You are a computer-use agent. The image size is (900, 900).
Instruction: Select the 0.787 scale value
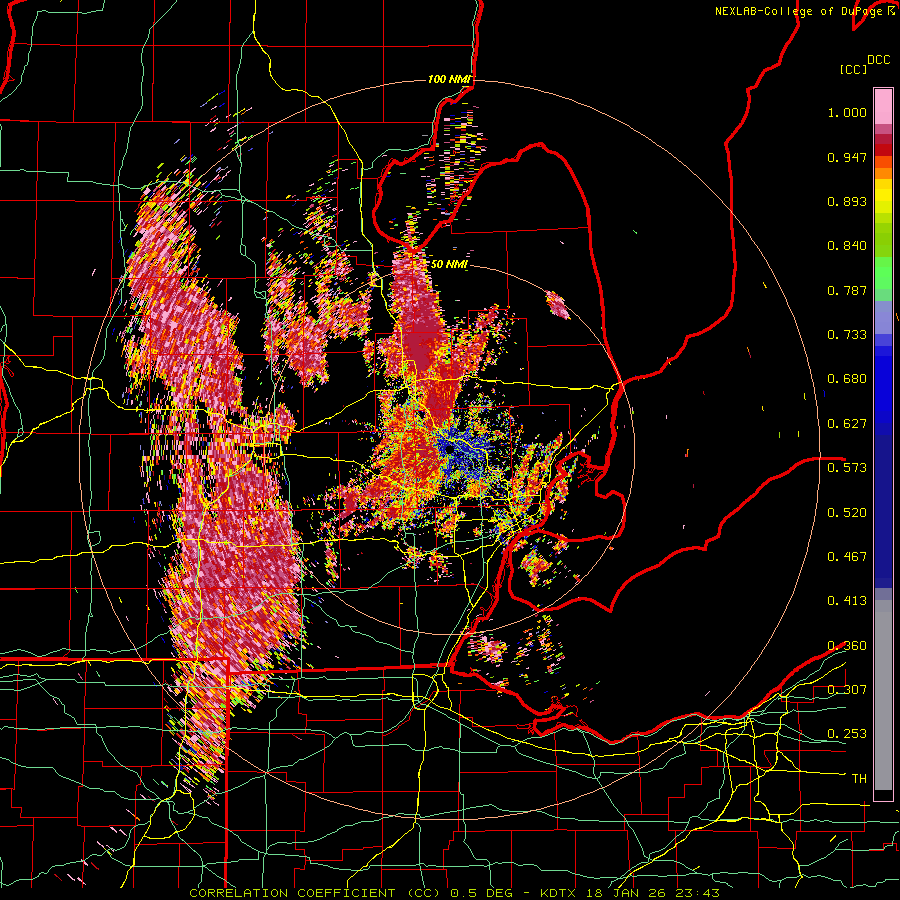click(x=847, y=290)
